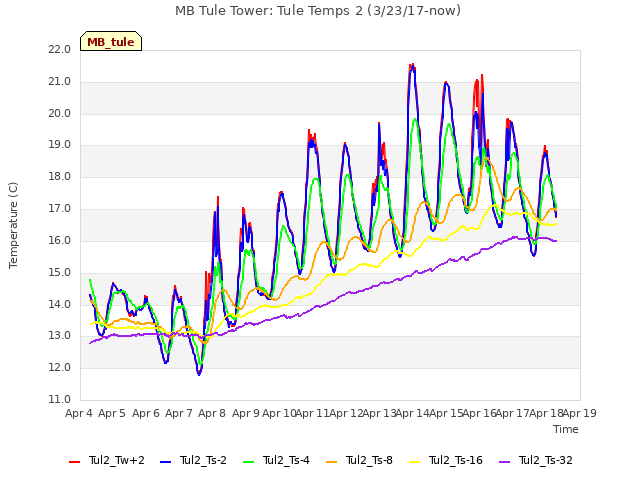Click the blue Tul2_Ts-2 legend swatch
Image resolution: width=640 pixels, height=480 pixels.
pyautogui.click(x=165, y=462)
